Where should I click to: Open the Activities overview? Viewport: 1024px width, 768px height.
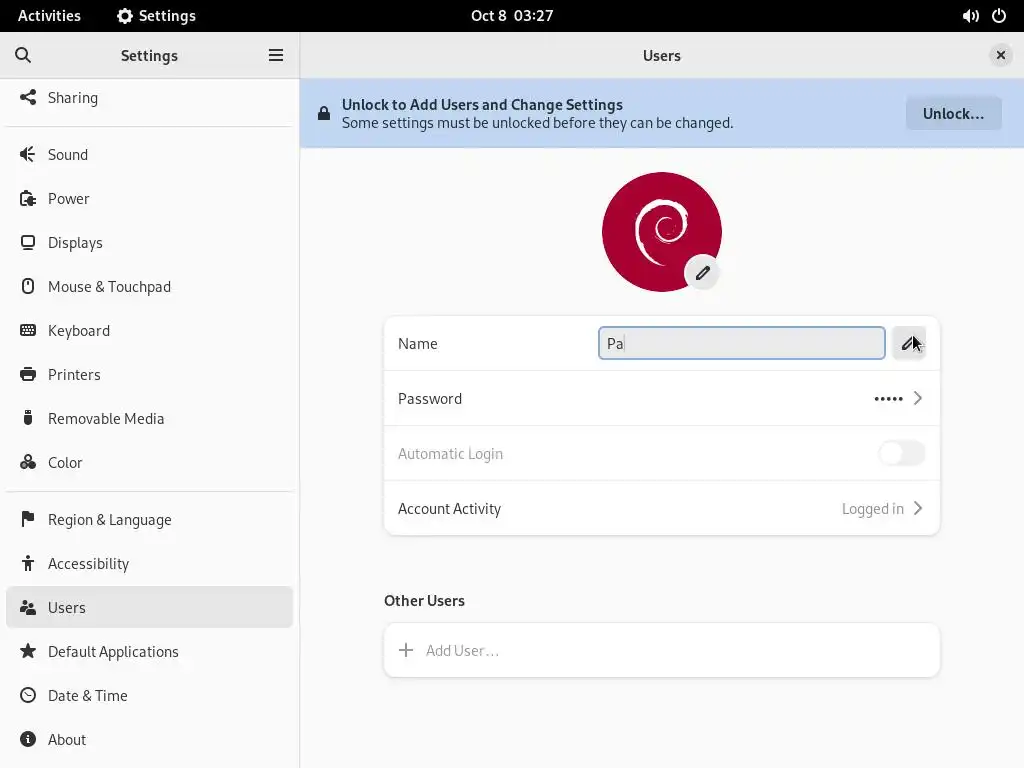(49, 16)
